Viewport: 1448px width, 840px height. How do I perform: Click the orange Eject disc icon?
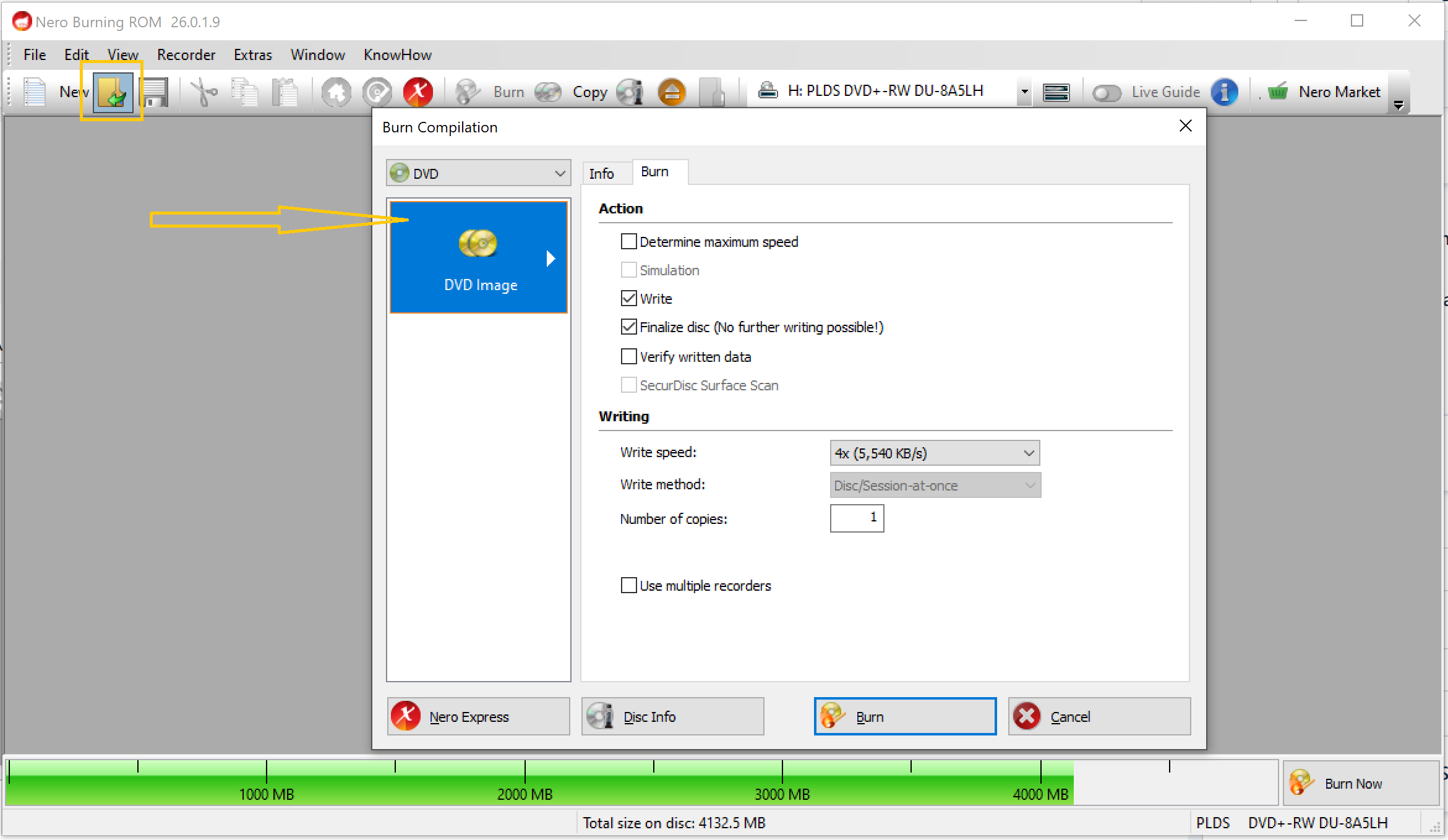[671, 92]
